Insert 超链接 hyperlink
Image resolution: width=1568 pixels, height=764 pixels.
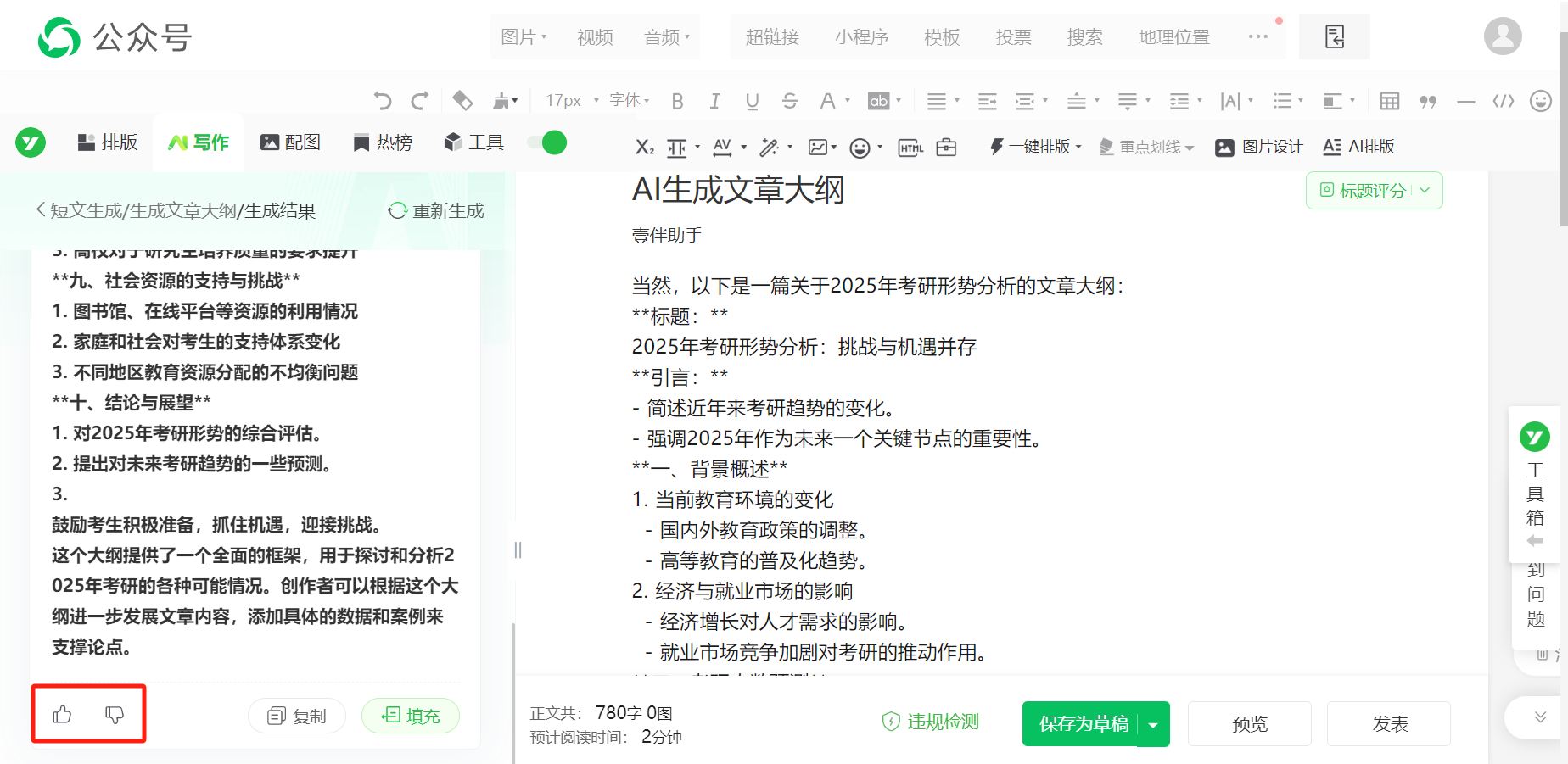coord(772,36)
